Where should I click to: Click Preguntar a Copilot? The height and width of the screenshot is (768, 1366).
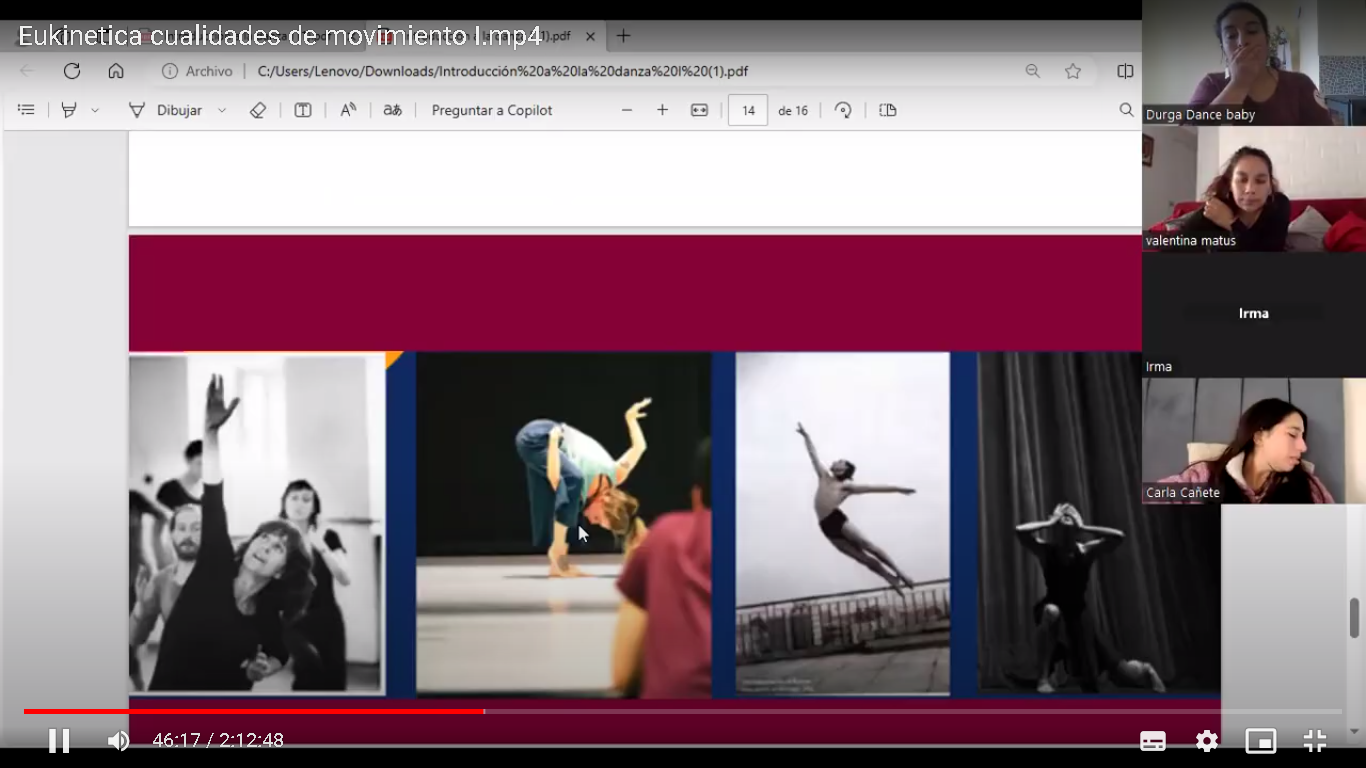coord(492,110)
